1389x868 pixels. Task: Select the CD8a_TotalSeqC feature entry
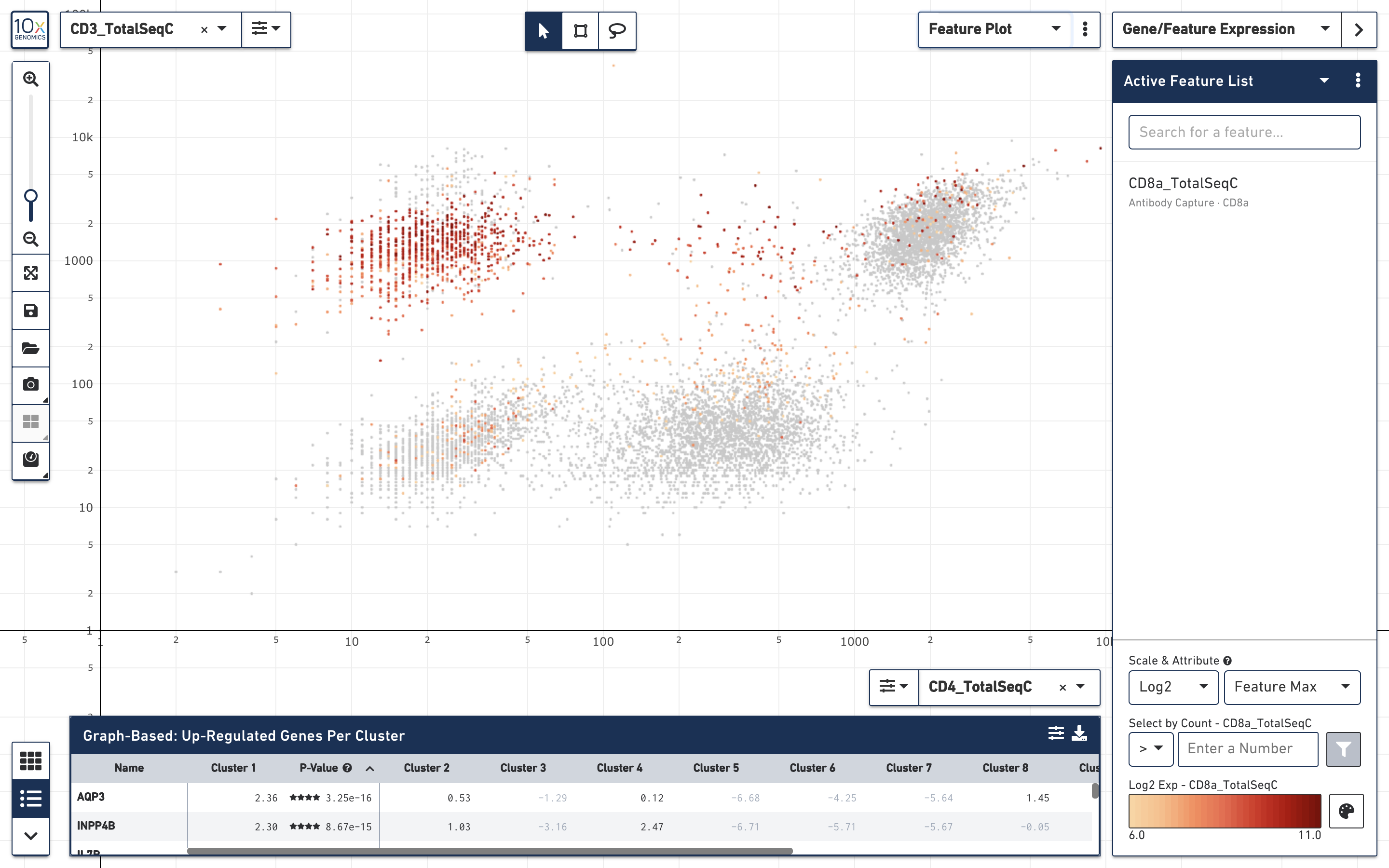coord(1244,192)
